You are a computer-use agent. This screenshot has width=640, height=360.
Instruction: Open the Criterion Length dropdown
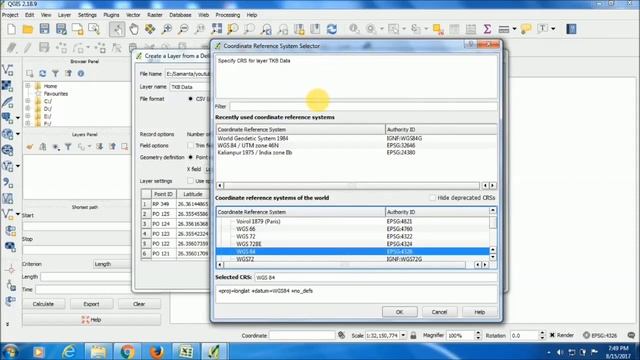tap(112, 264)
